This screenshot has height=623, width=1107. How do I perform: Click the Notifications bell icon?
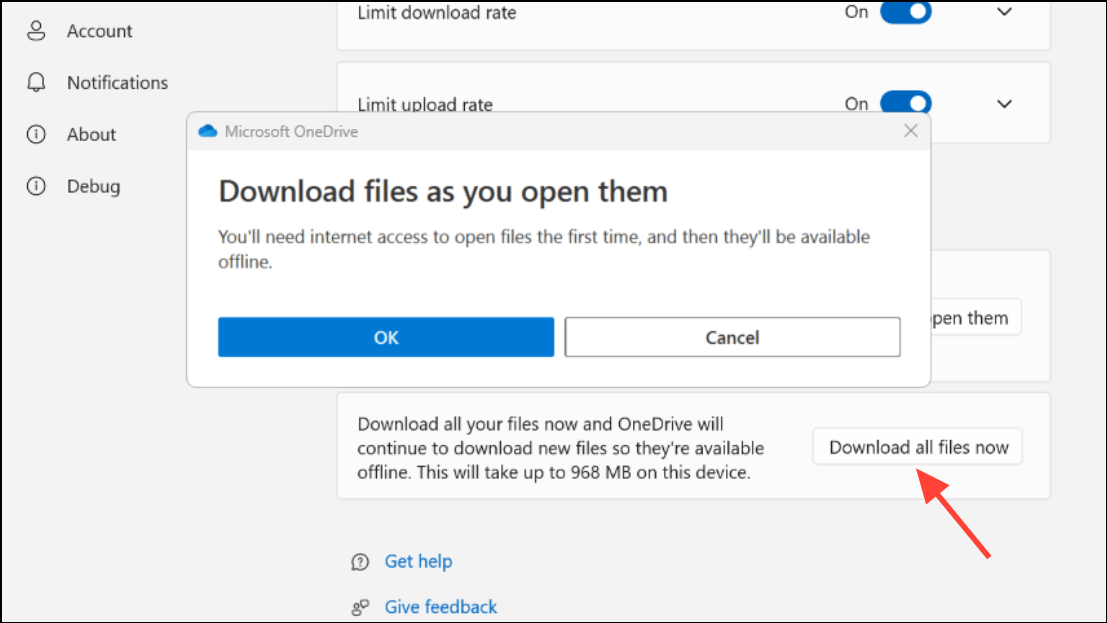(36, 82)
